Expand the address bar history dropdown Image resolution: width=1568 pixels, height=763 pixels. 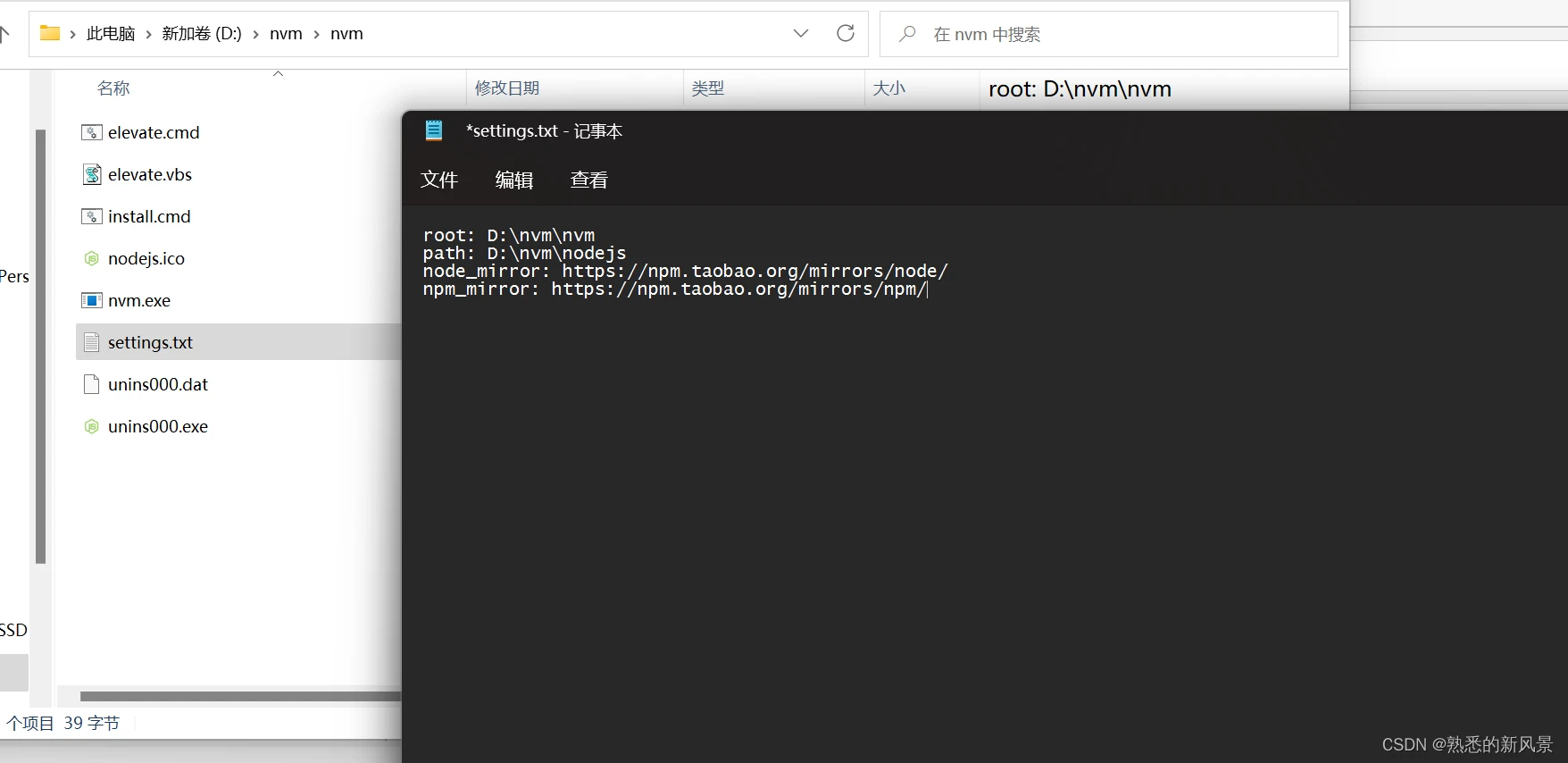[x=800, y=34]
